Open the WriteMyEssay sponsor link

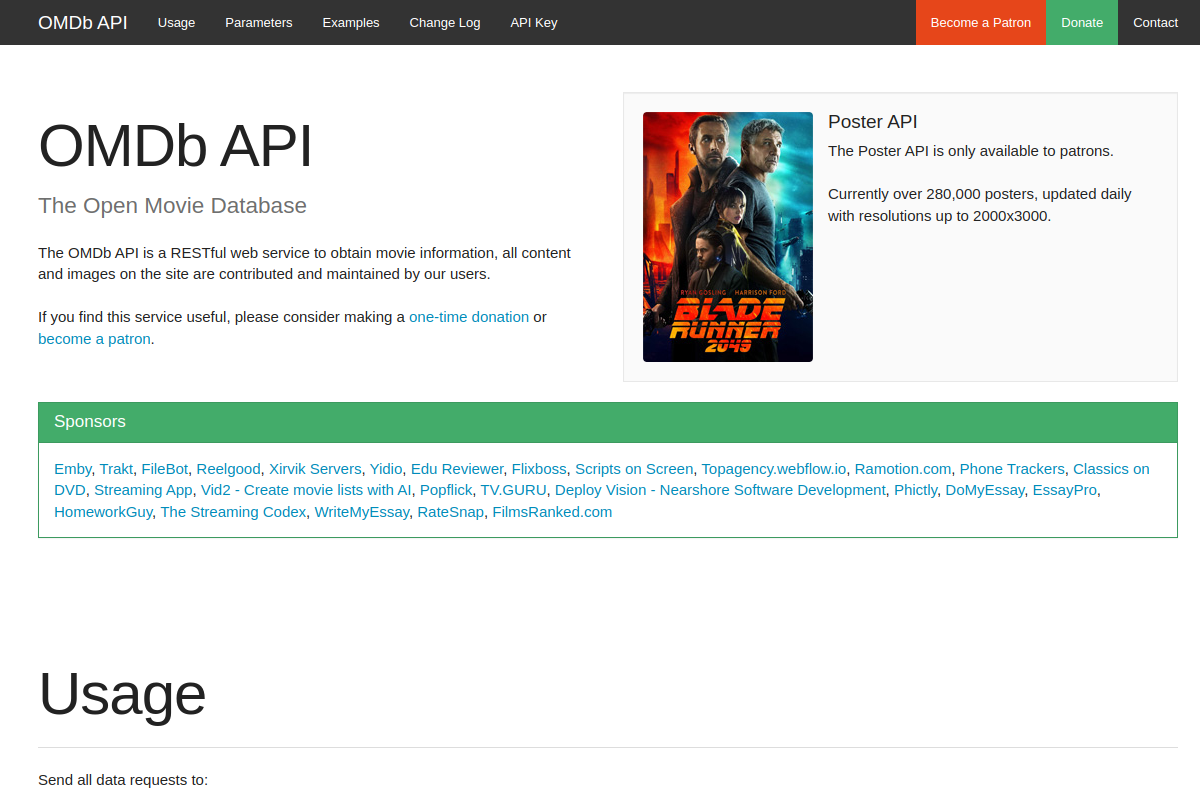(362, 512)
